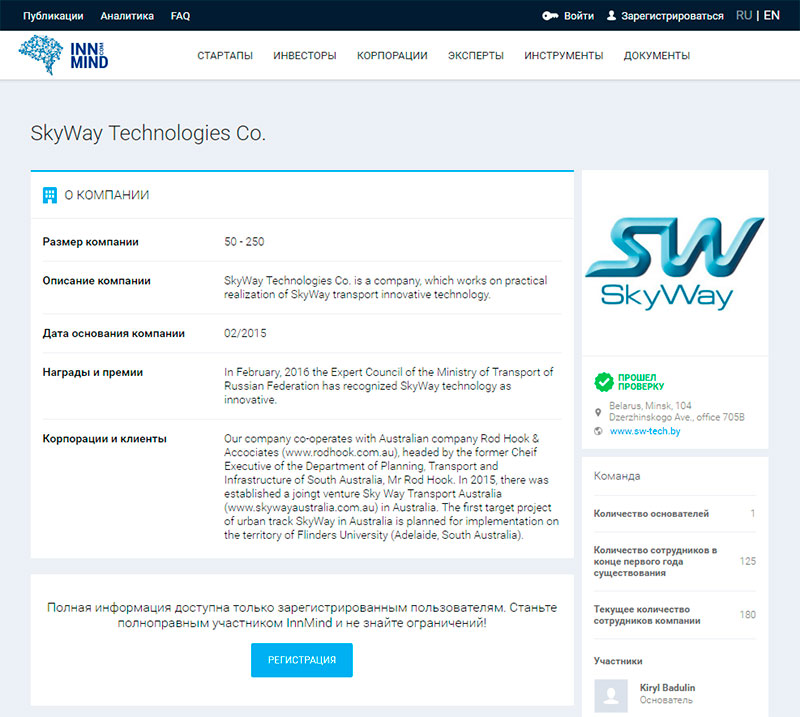800x717 pixels.
Task: Switch to the СТАРТАПЫ section
Action: point(225,56)
